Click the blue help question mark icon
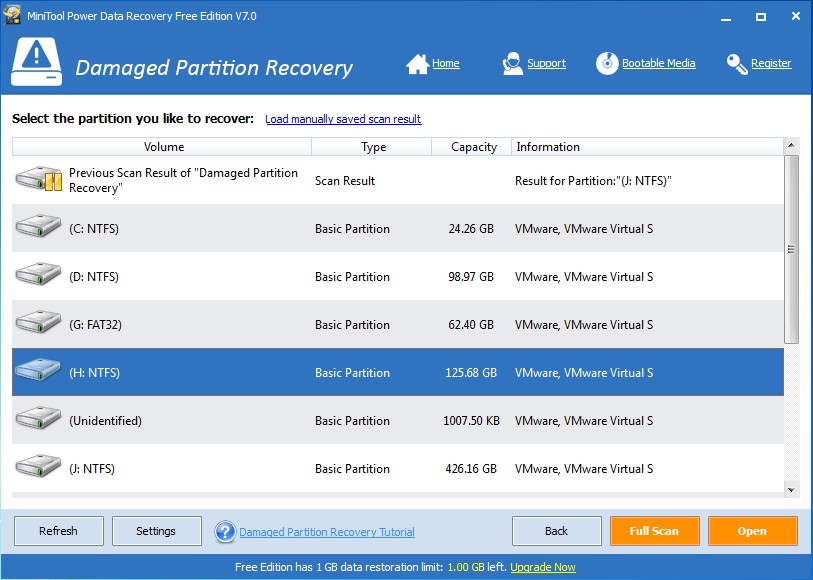 225,532
